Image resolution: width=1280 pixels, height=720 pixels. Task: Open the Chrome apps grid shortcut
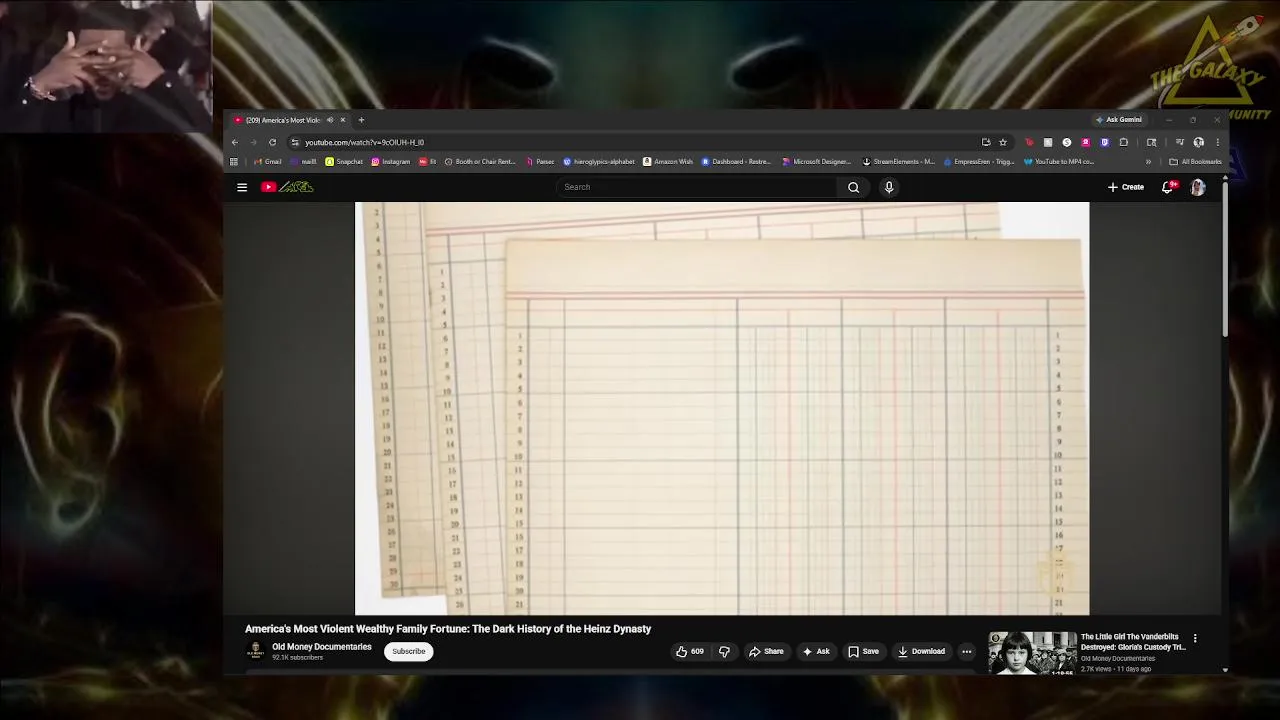pyautogui.click(x=234, y=162)
